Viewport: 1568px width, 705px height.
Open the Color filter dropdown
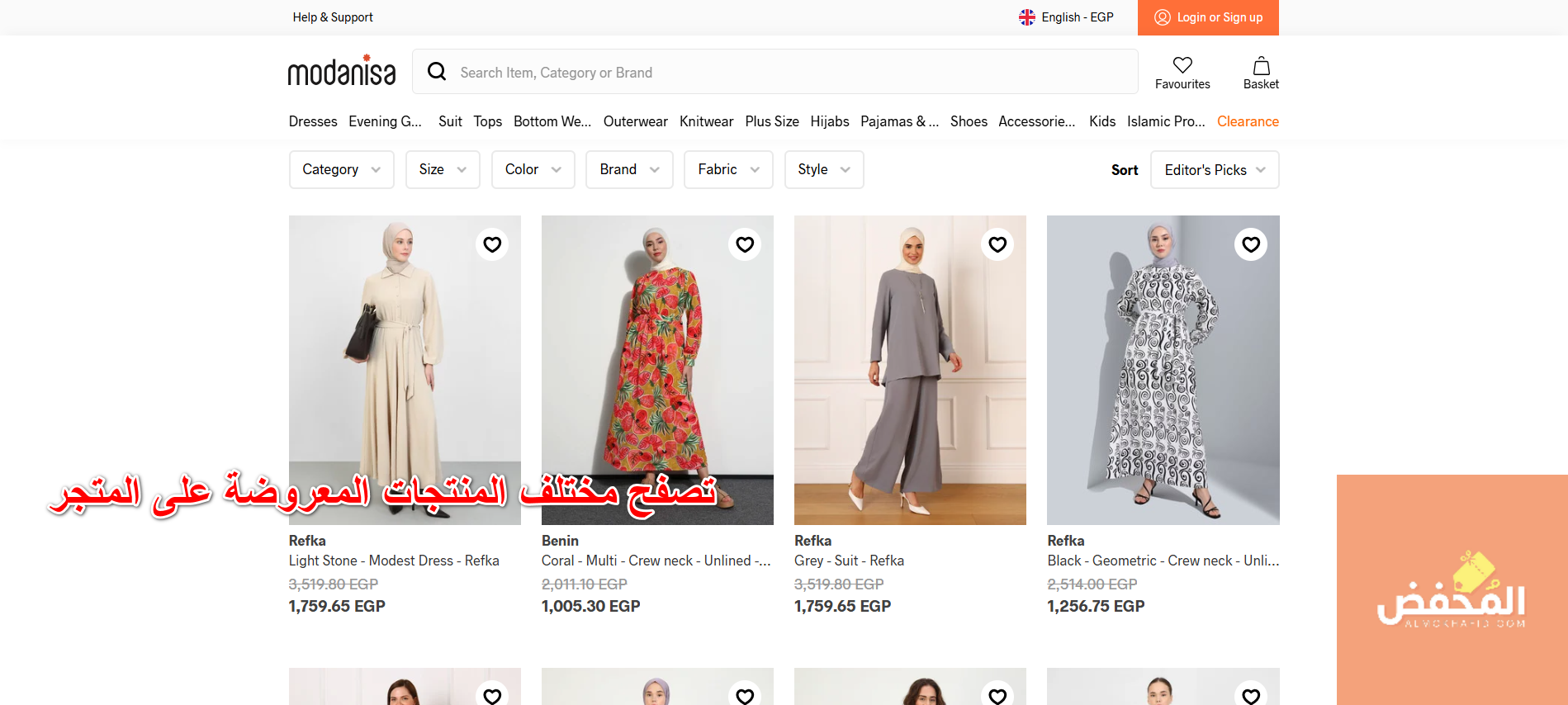pos(533,169)
